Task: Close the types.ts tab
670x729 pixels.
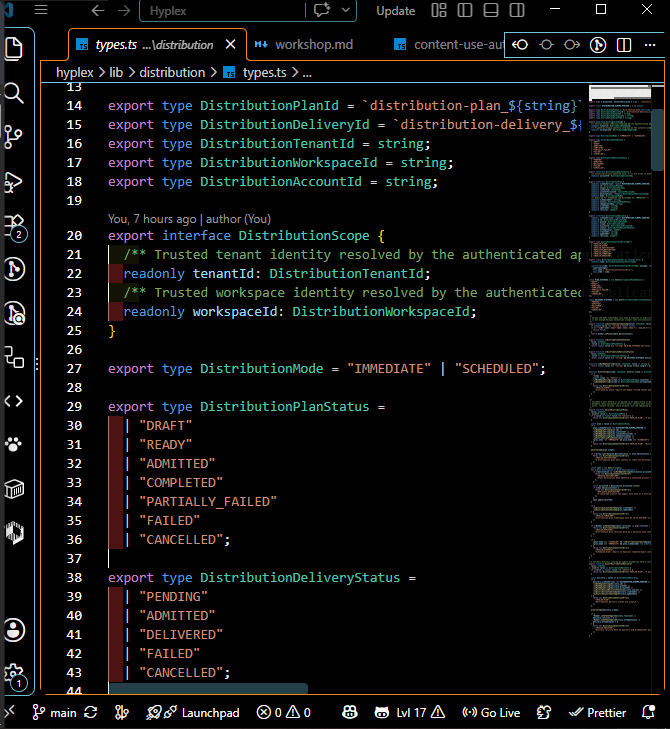Action: (x=230, y=45)
